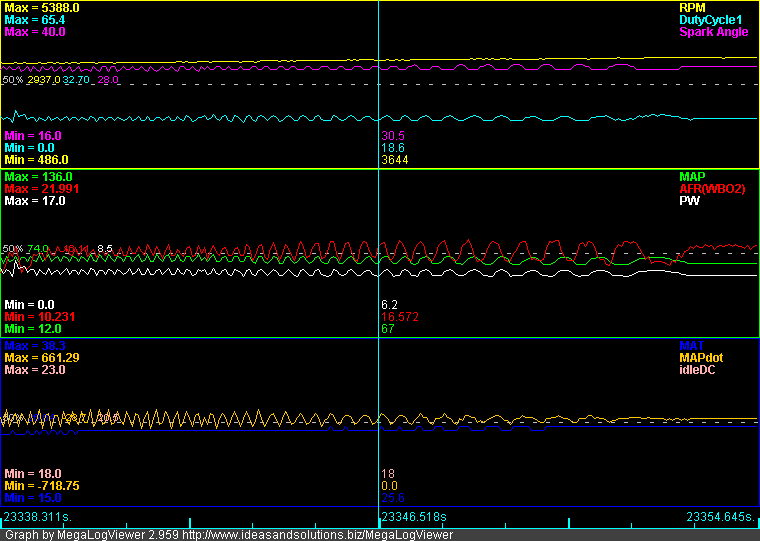
Task: Select the idleDC legend label
Action: 697,369
